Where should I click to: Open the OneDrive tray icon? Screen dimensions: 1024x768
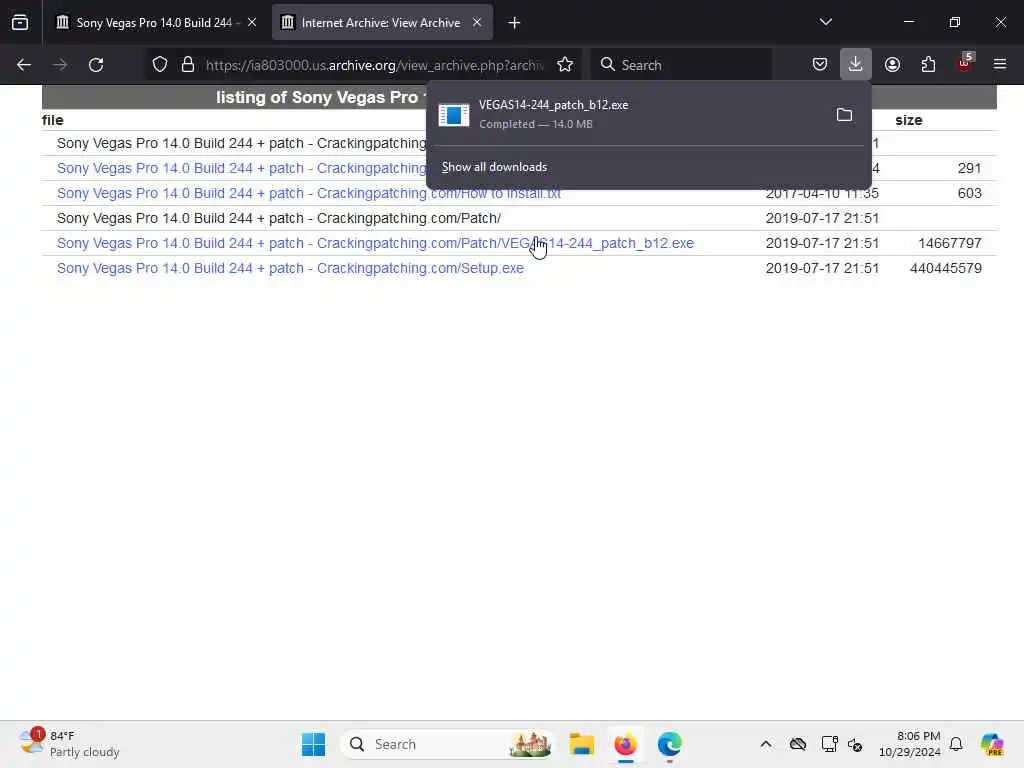pos(797,744)
